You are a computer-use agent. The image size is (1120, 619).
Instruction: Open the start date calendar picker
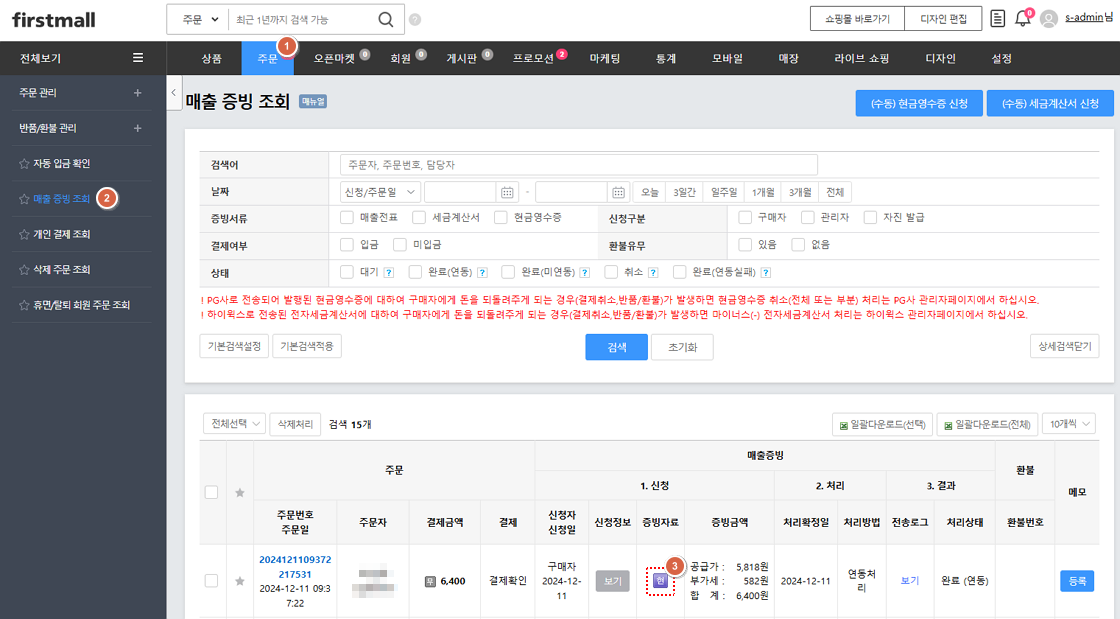tap(506, 192)
